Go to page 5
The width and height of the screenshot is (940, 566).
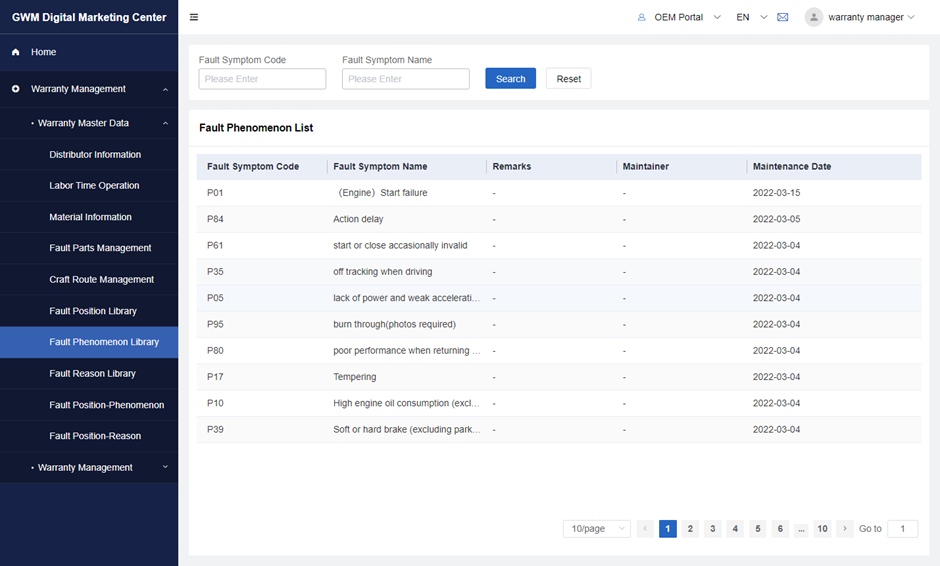point(758,528)
